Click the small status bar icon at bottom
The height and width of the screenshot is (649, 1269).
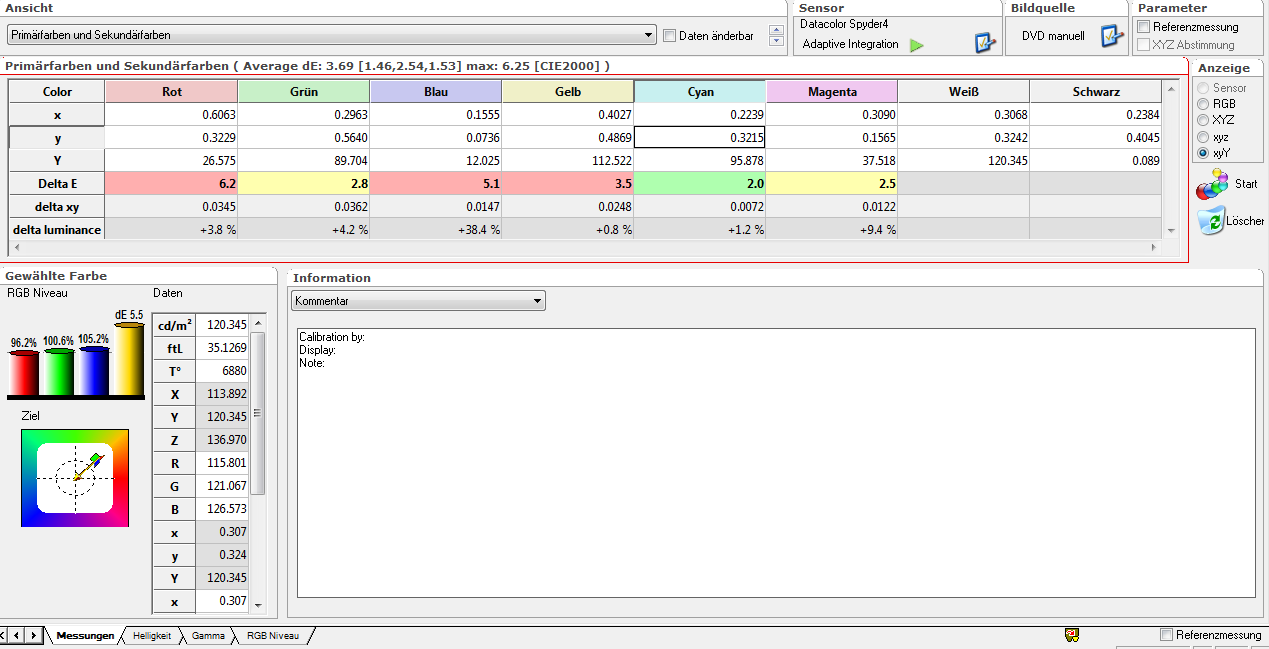point(1072,635)
